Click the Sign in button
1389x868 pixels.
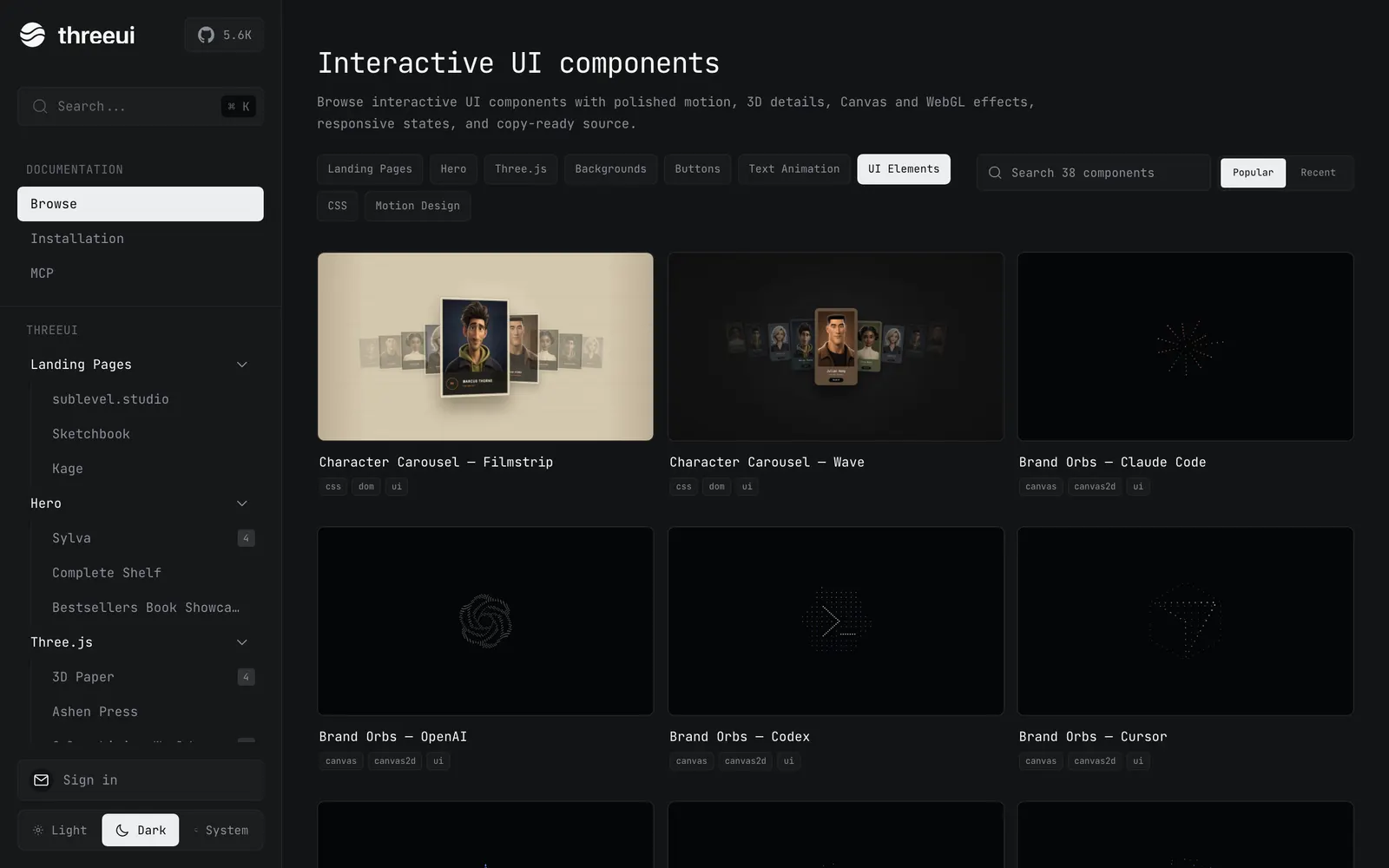pyautogui.click(x=141, y=780)
